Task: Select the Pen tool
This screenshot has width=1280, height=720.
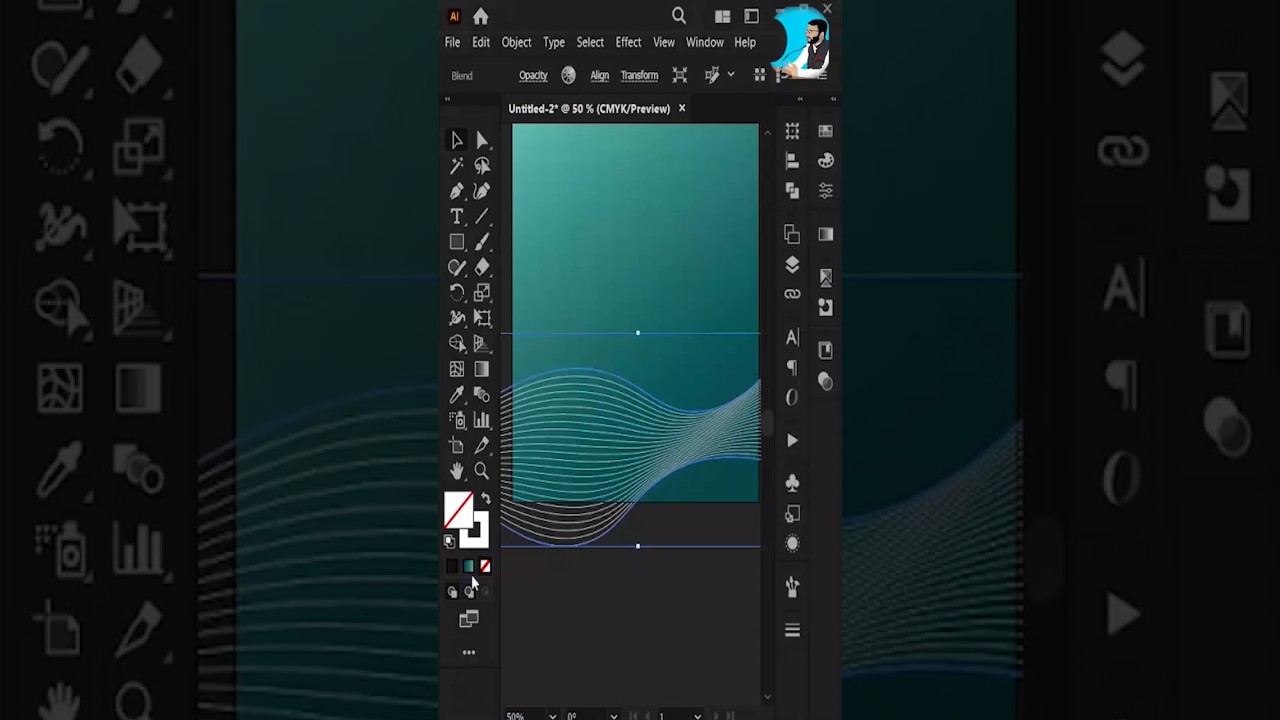Action: pos(457,191)
